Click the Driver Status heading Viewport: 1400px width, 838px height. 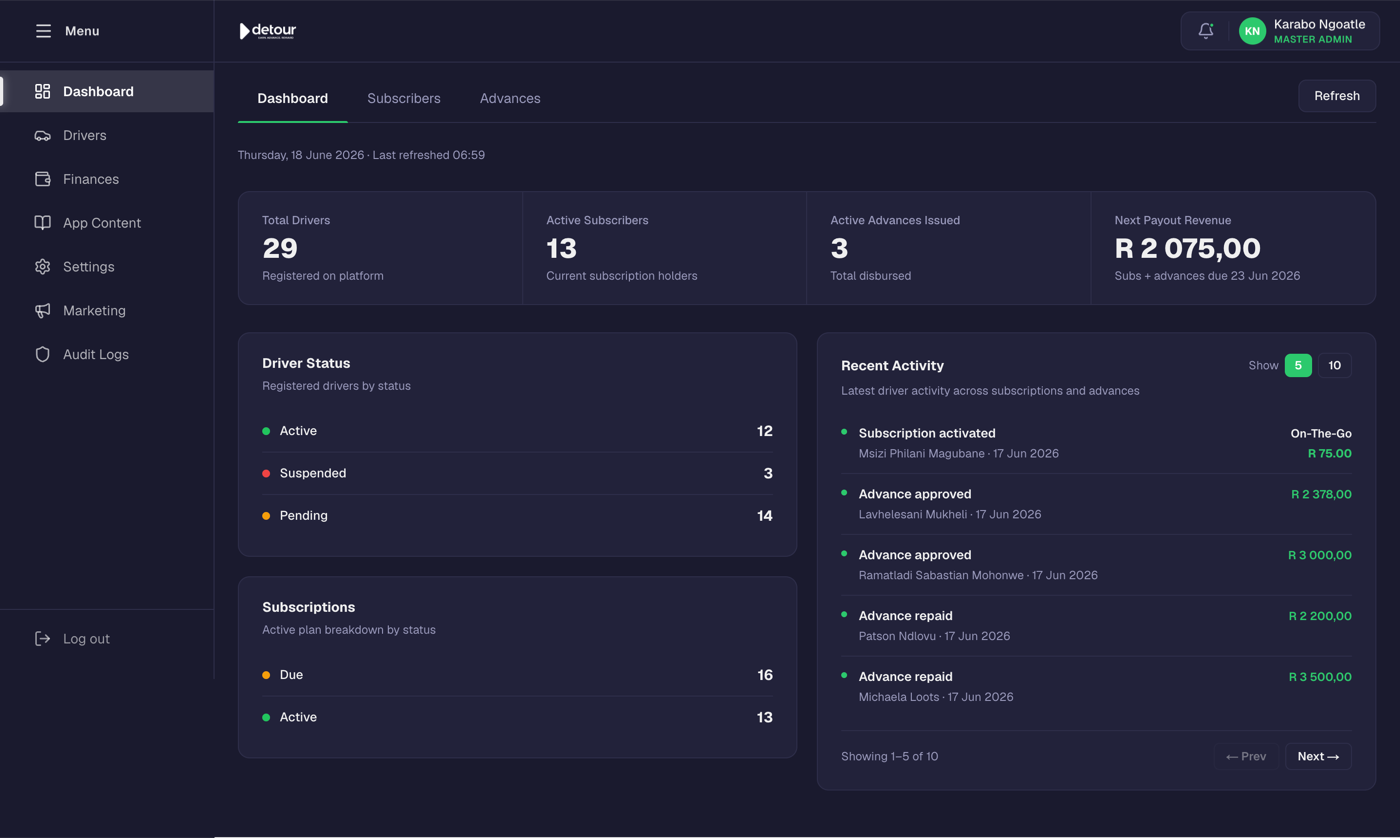(x=306, y=363)
